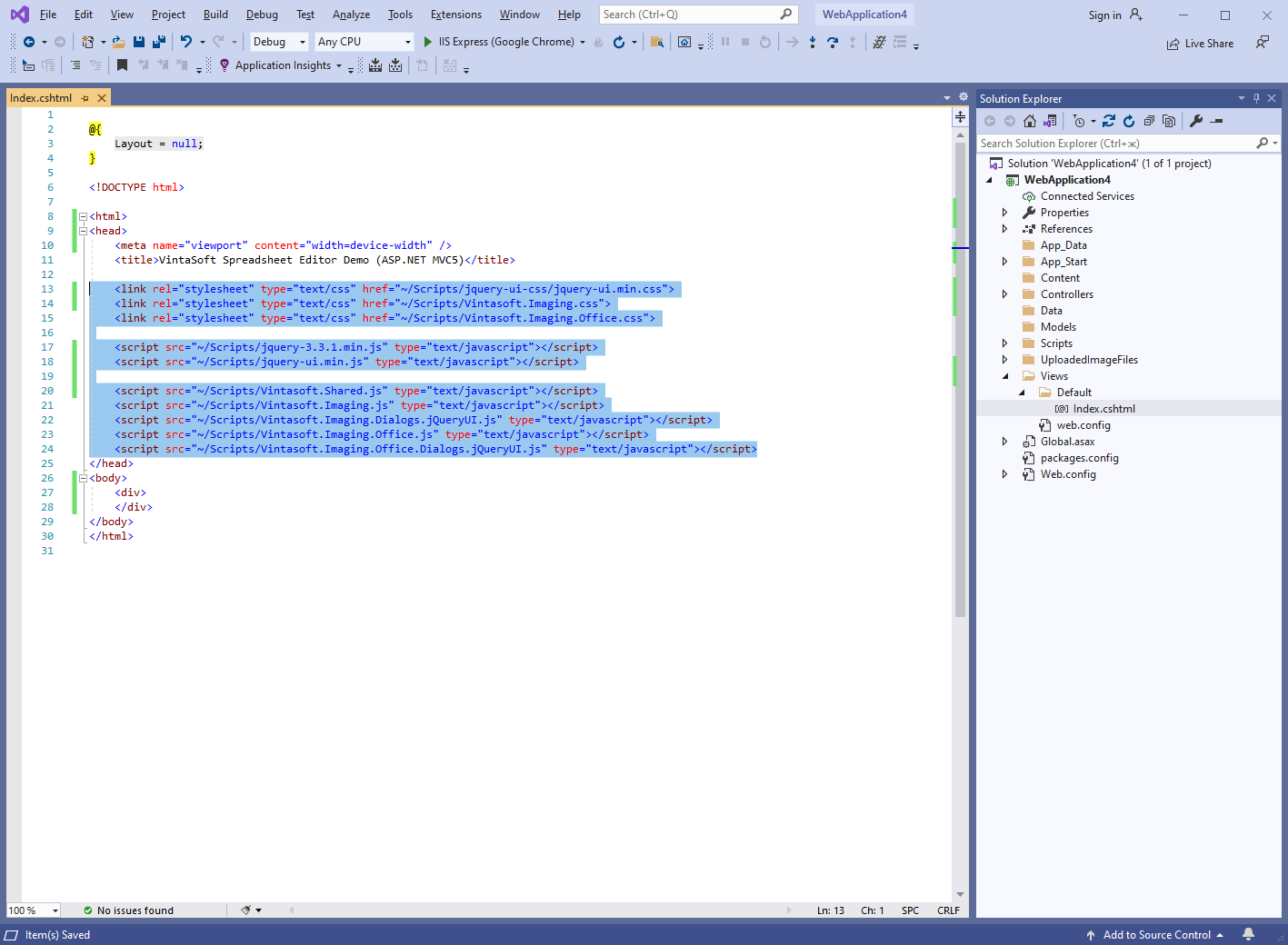Collapse the html element outlining box
Image resolution: width=1288 pixels, height=945 pixels.
point(83,216)
